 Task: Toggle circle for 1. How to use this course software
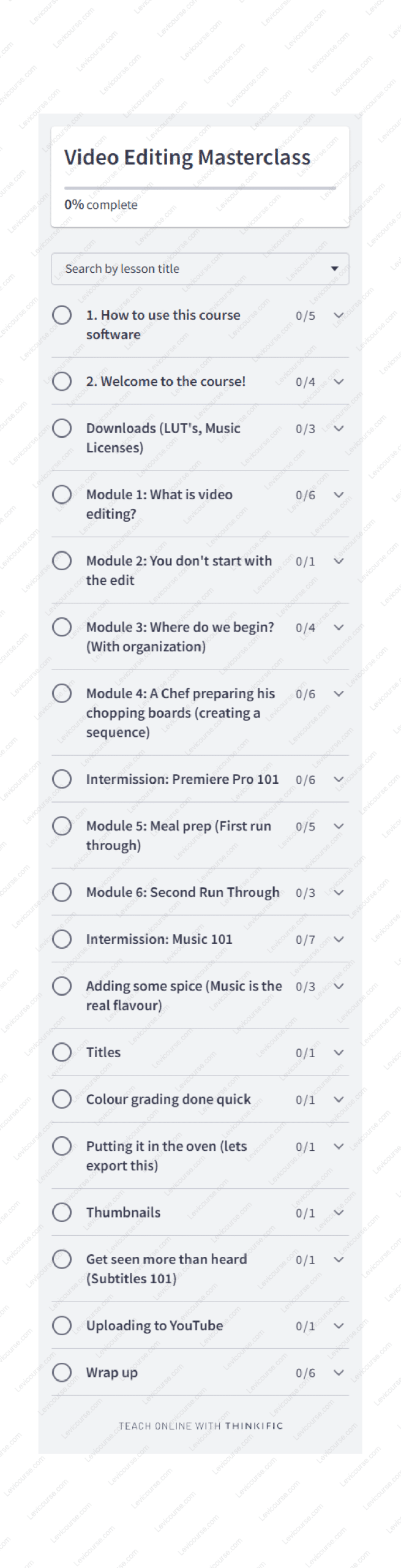click(x=62, y=315)
